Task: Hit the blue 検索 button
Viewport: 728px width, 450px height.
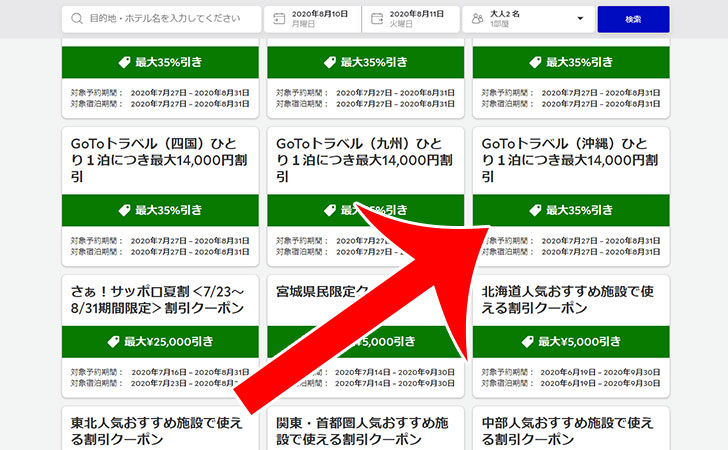Action: pyautogui.click(x=633, y=19)
